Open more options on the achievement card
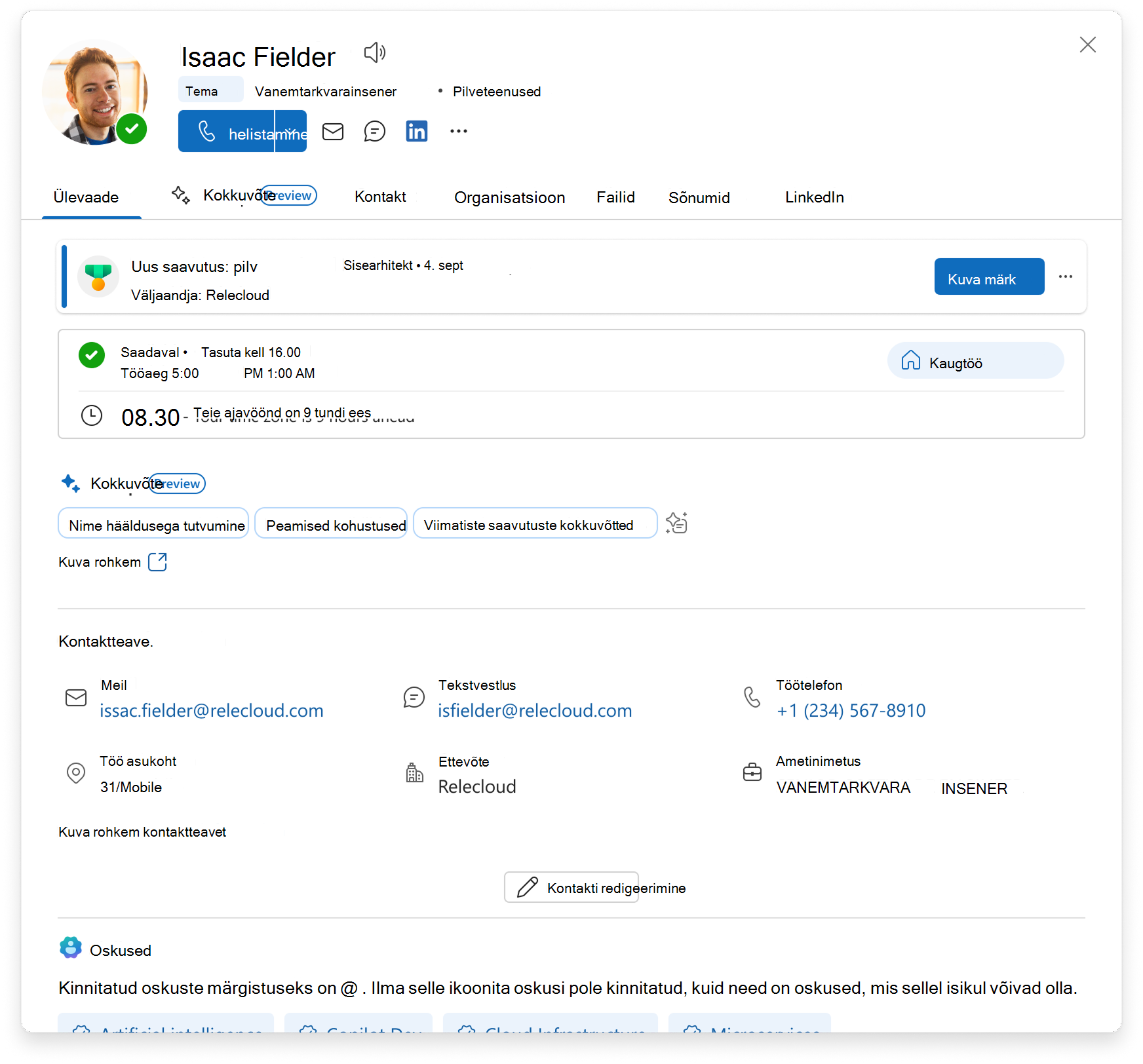The height and width of the screenshot is (1064, 1143). click(1066, 276)
